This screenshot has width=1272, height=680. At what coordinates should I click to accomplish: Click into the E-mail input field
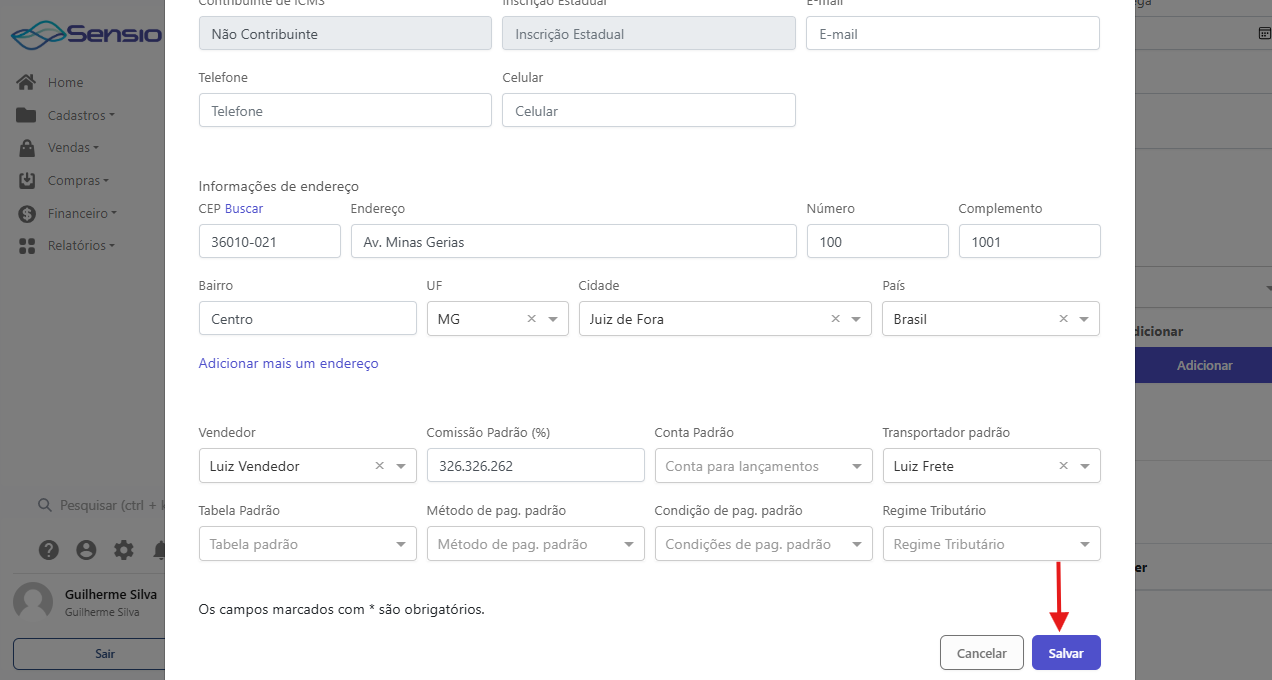pos(952,34)
